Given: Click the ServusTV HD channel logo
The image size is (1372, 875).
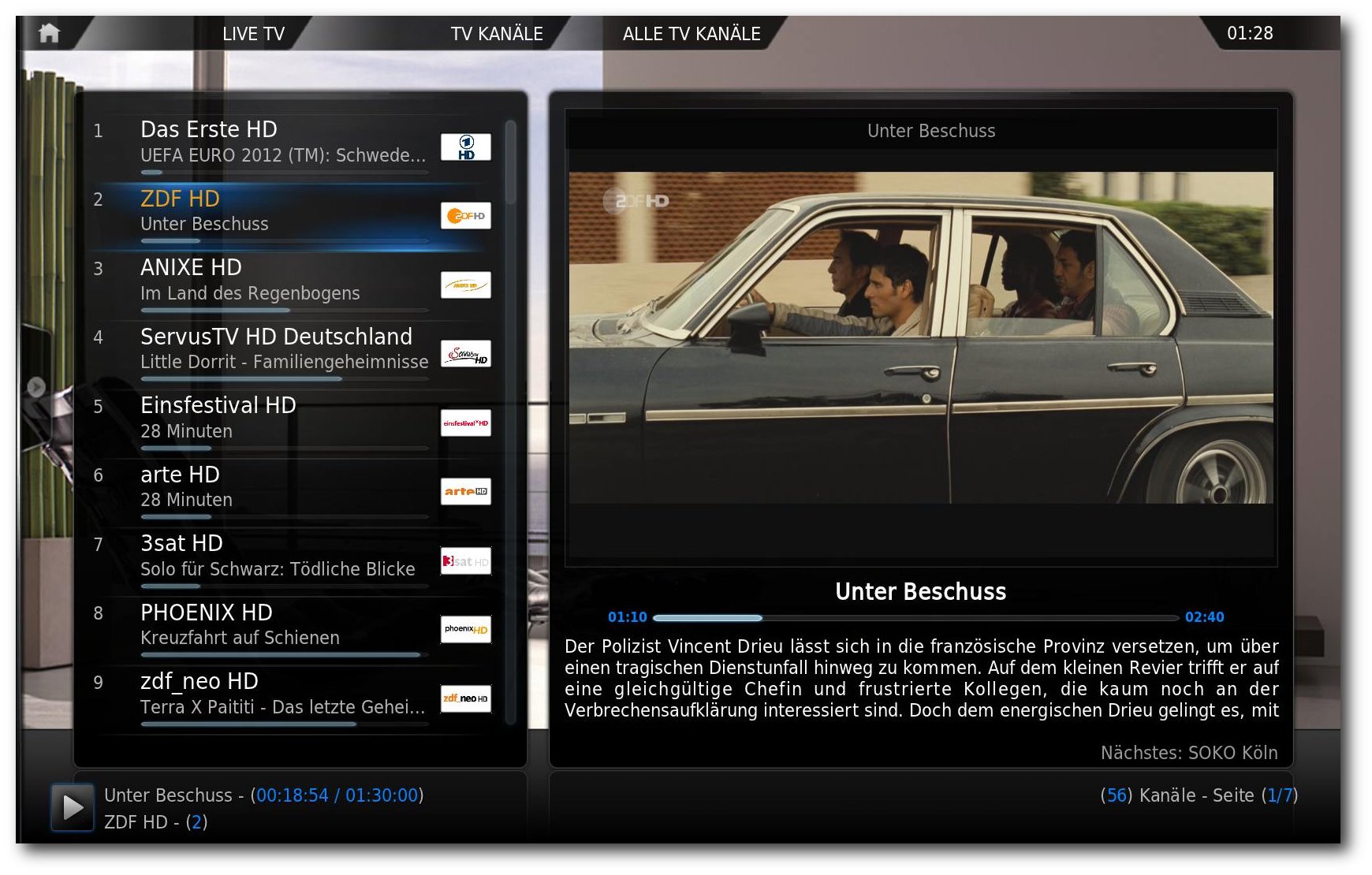Looking at the screenshot, I should (465, 354).
